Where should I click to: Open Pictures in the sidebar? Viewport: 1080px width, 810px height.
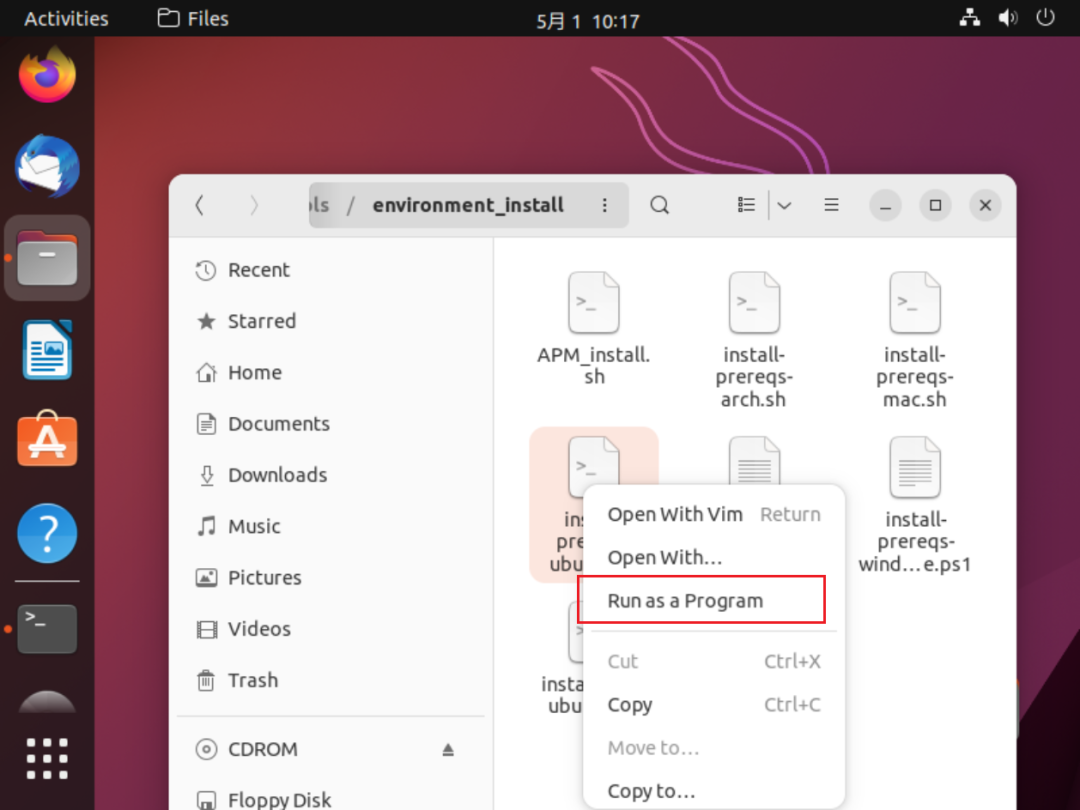coord(331,578)
